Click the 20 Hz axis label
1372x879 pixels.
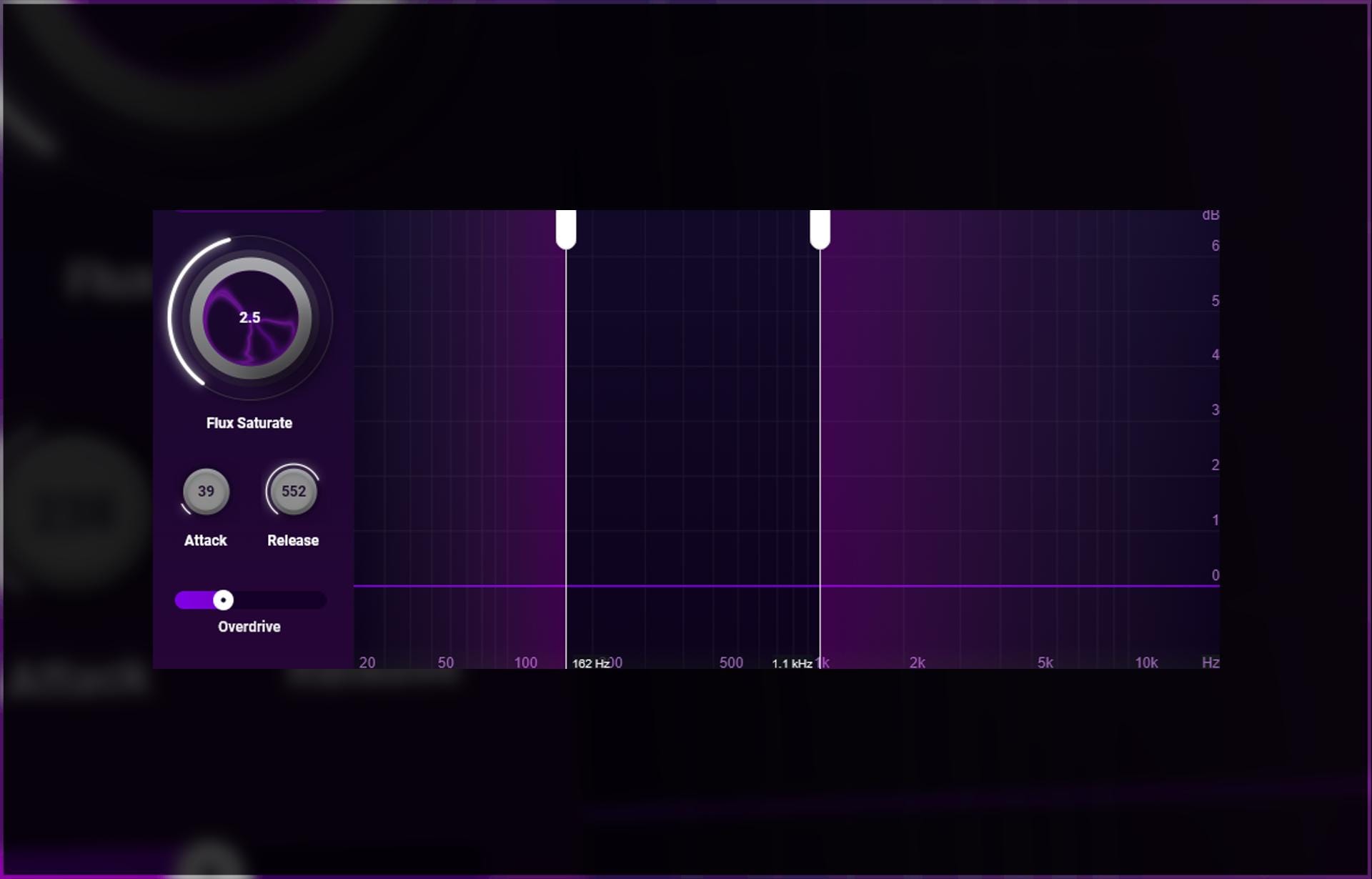coord(367,662)
